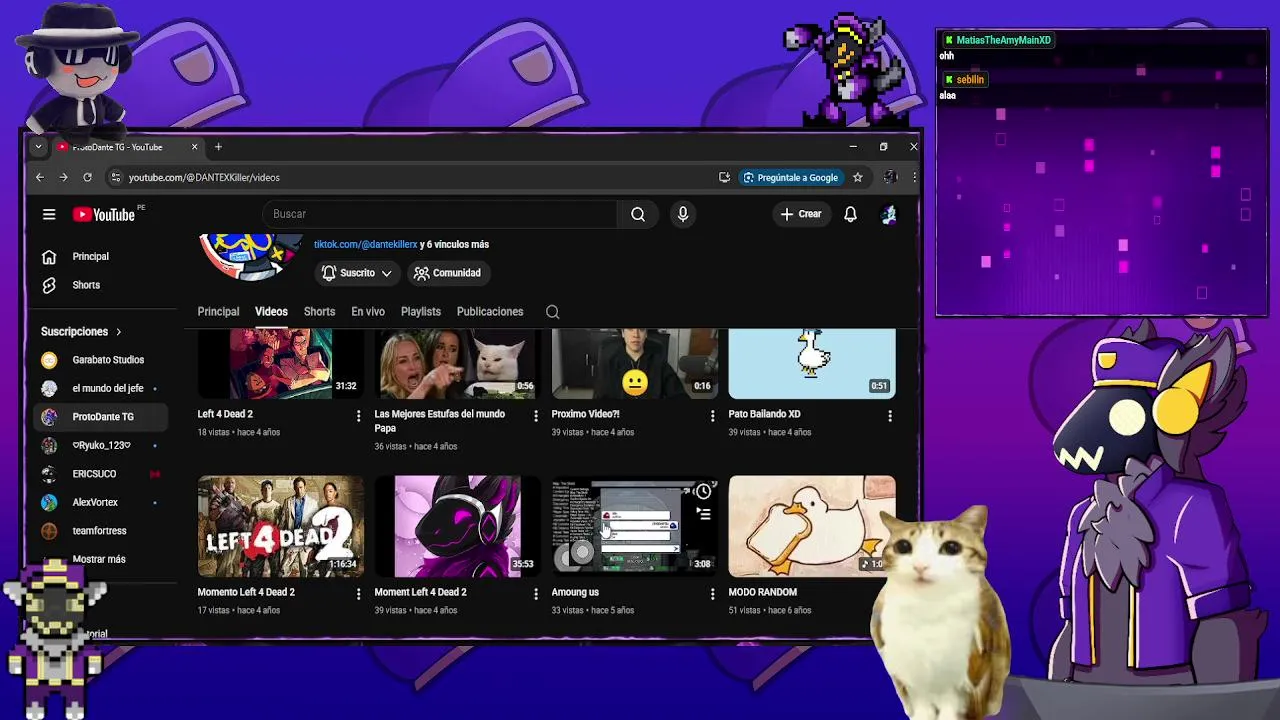Open options for Moment Left 4 Dead 2

point(535,594)
